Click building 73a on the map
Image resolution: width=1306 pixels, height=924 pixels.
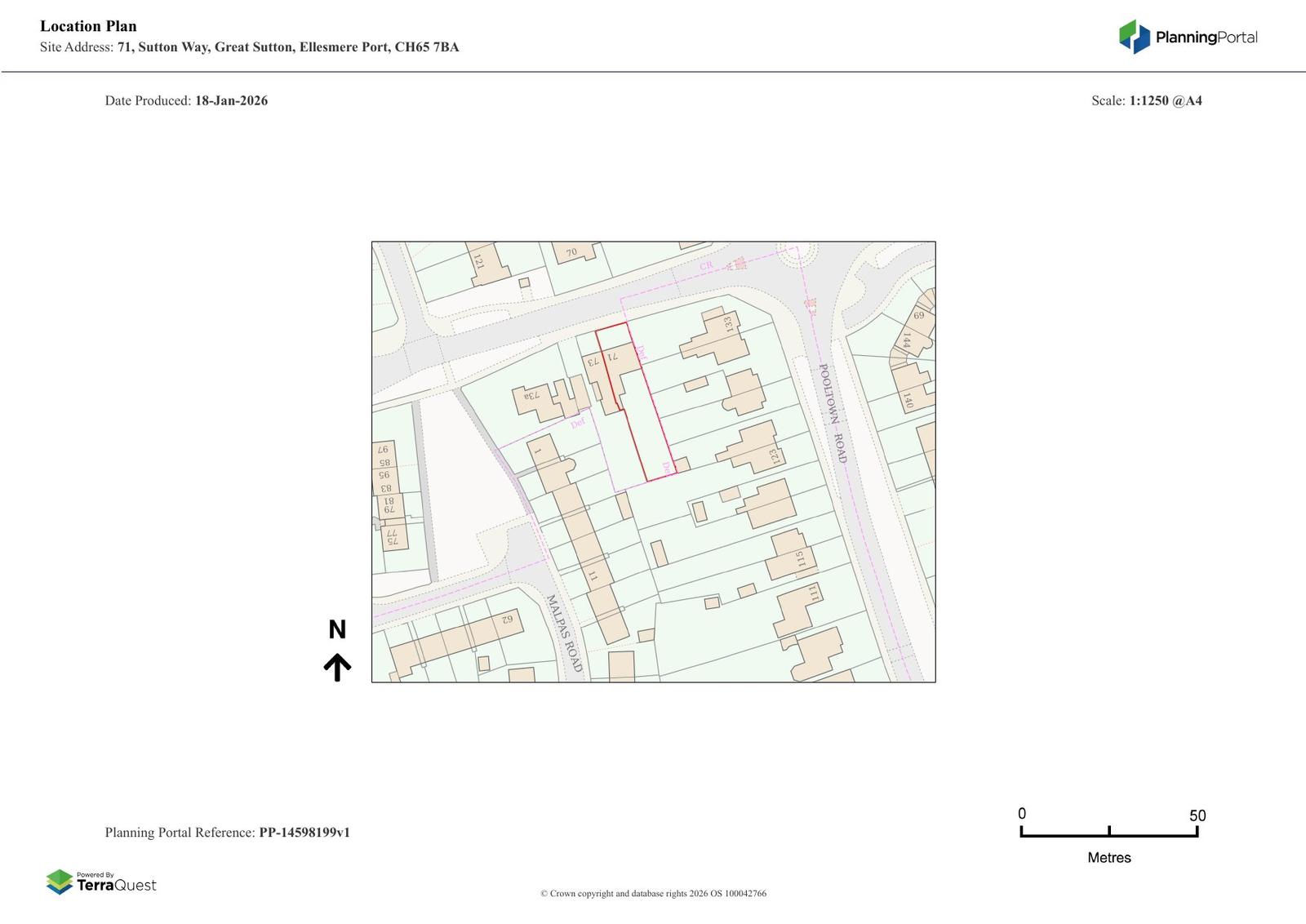point(532,398)
